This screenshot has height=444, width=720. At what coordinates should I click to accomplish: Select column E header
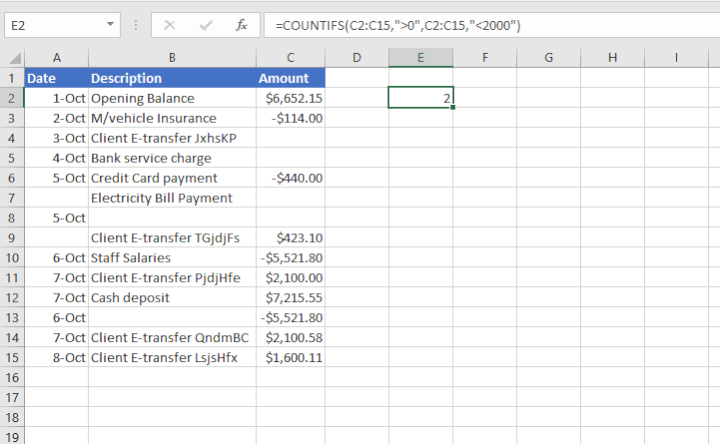420,58
